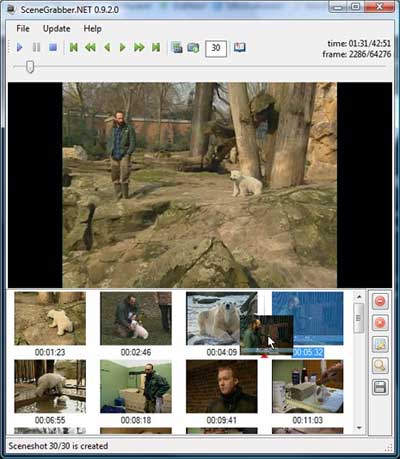Open the preview sheet icon after the count field
This screenshot has width=400, height=459.
point(240,47)
